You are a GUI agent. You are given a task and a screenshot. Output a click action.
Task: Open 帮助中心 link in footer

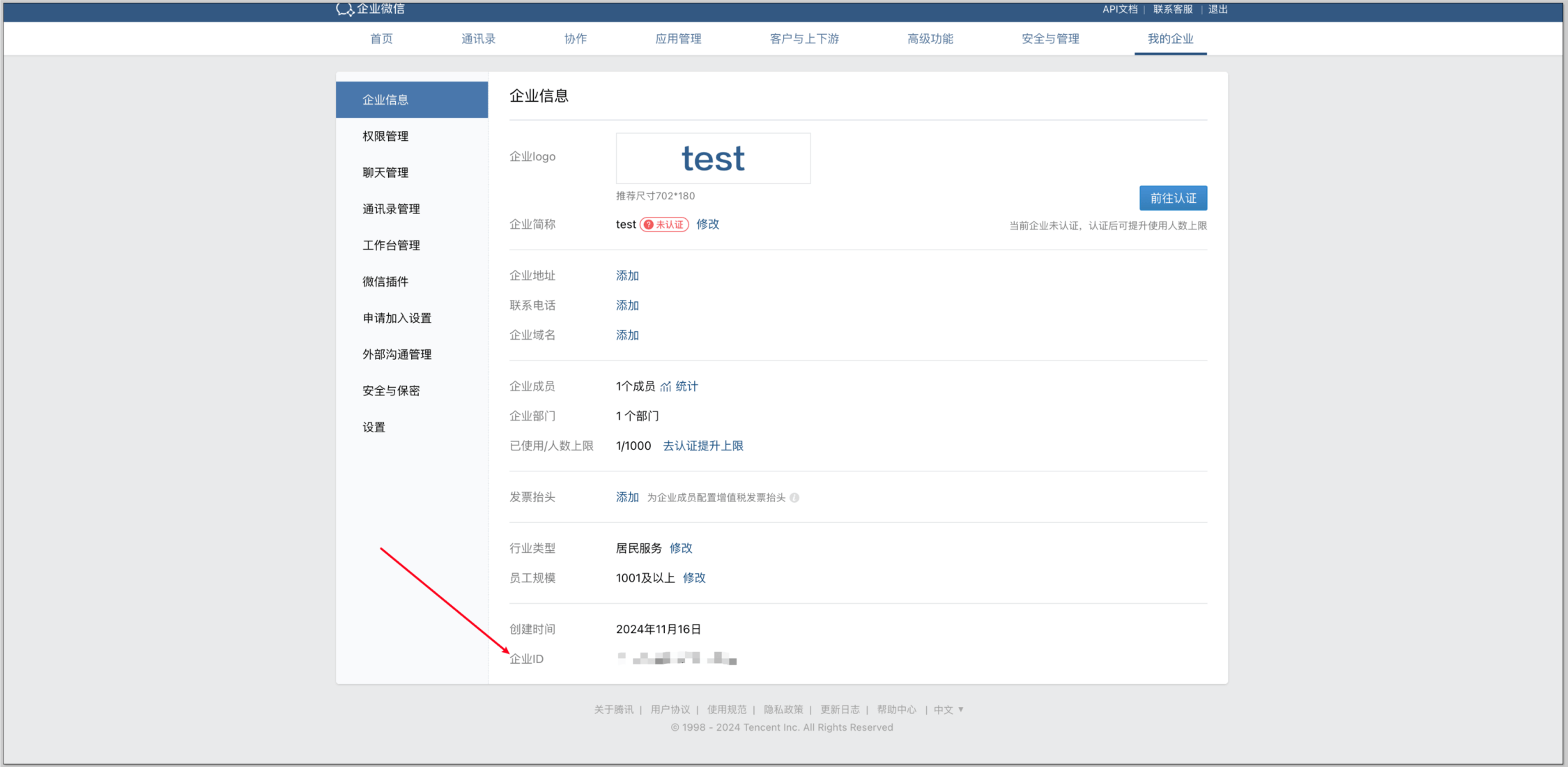coord(896,710)
